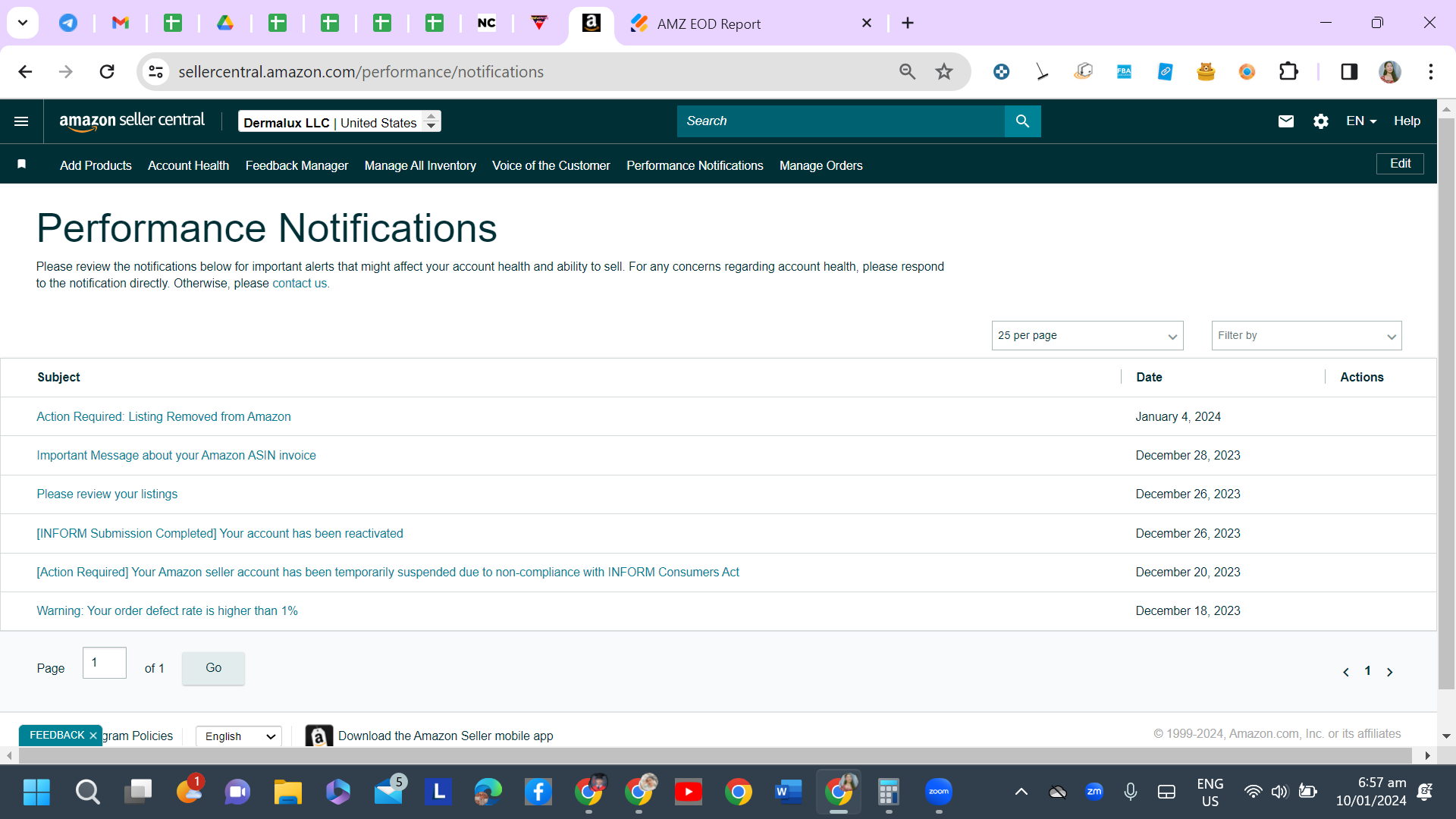Click Add Products in navigation bar
This screenshot has height=819, width=1456.
(96, 165)
